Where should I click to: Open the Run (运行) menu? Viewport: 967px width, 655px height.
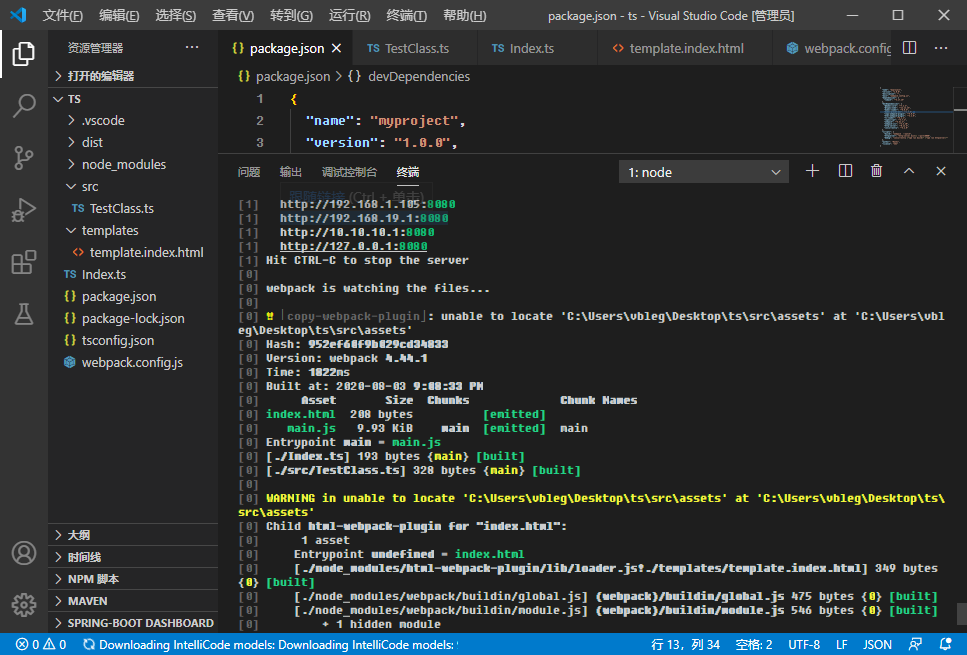tap(350, 15)
